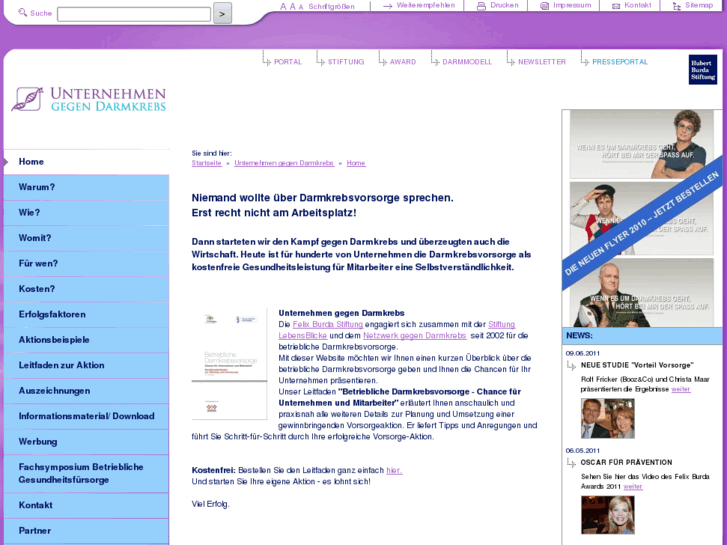727x545 pixels.
Task: Select the largest font size A
Action: (283, 6)
